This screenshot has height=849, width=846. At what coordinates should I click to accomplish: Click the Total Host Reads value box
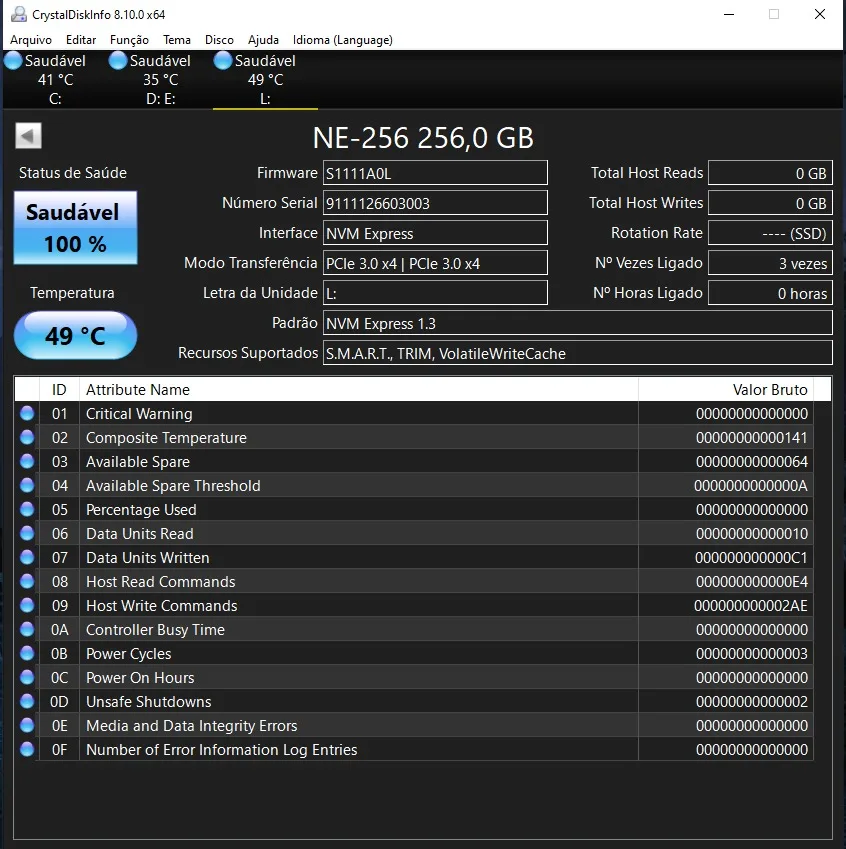(770, 173)
